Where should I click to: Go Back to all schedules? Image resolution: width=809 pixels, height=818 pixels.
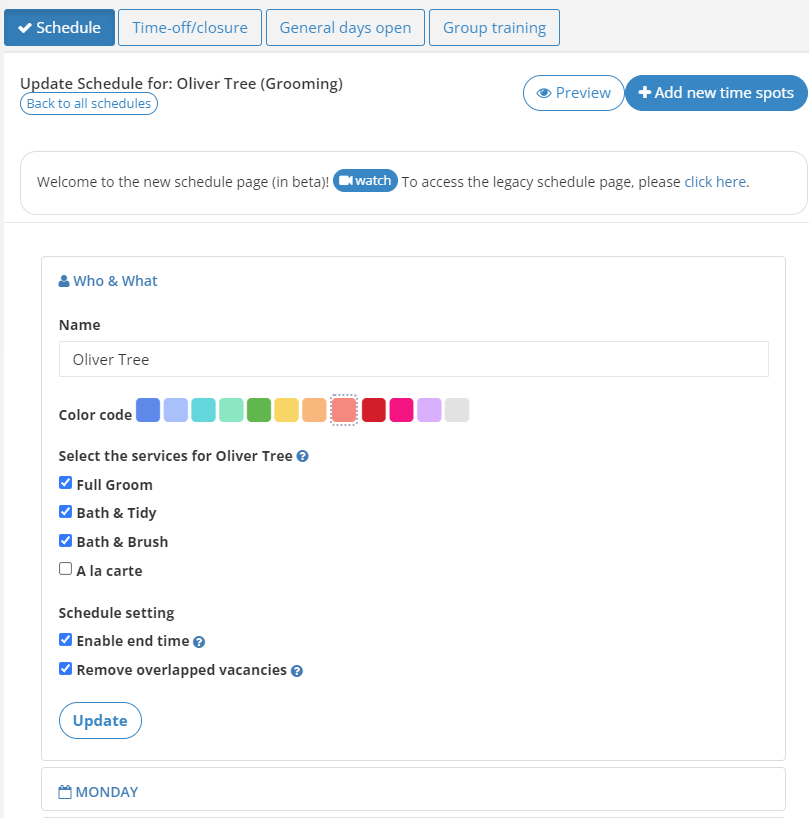(x=88, y=103)
